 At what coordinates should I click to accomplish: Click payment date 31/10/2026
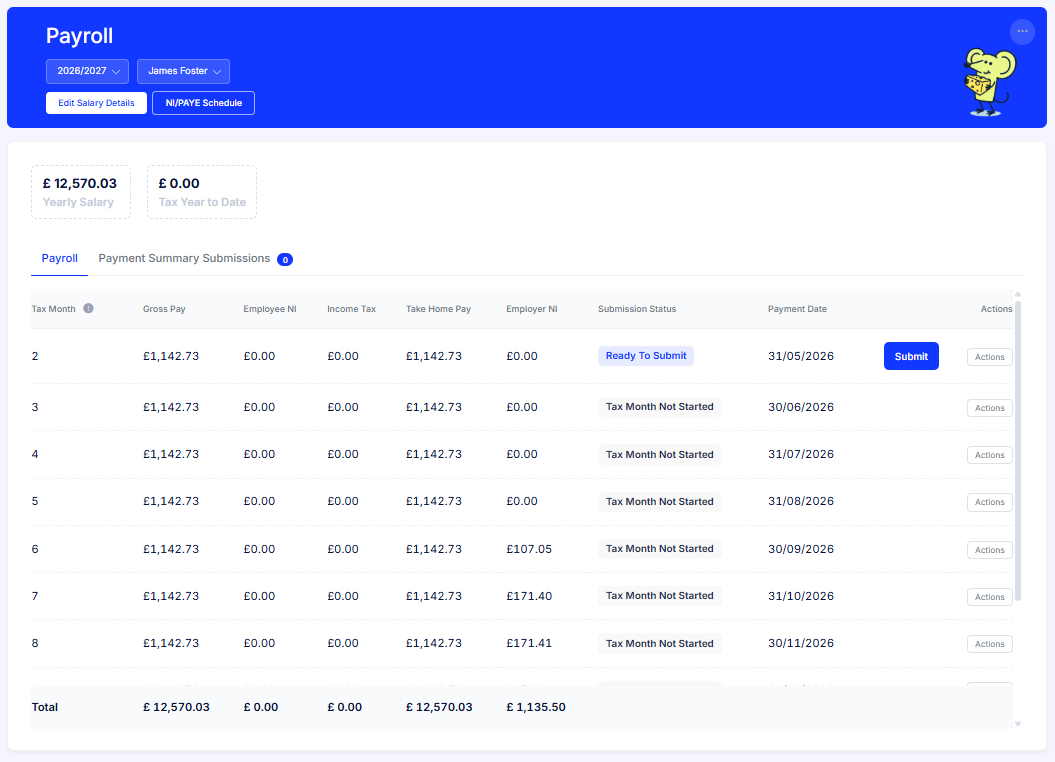pyautogui.click(x=801, y=597)
